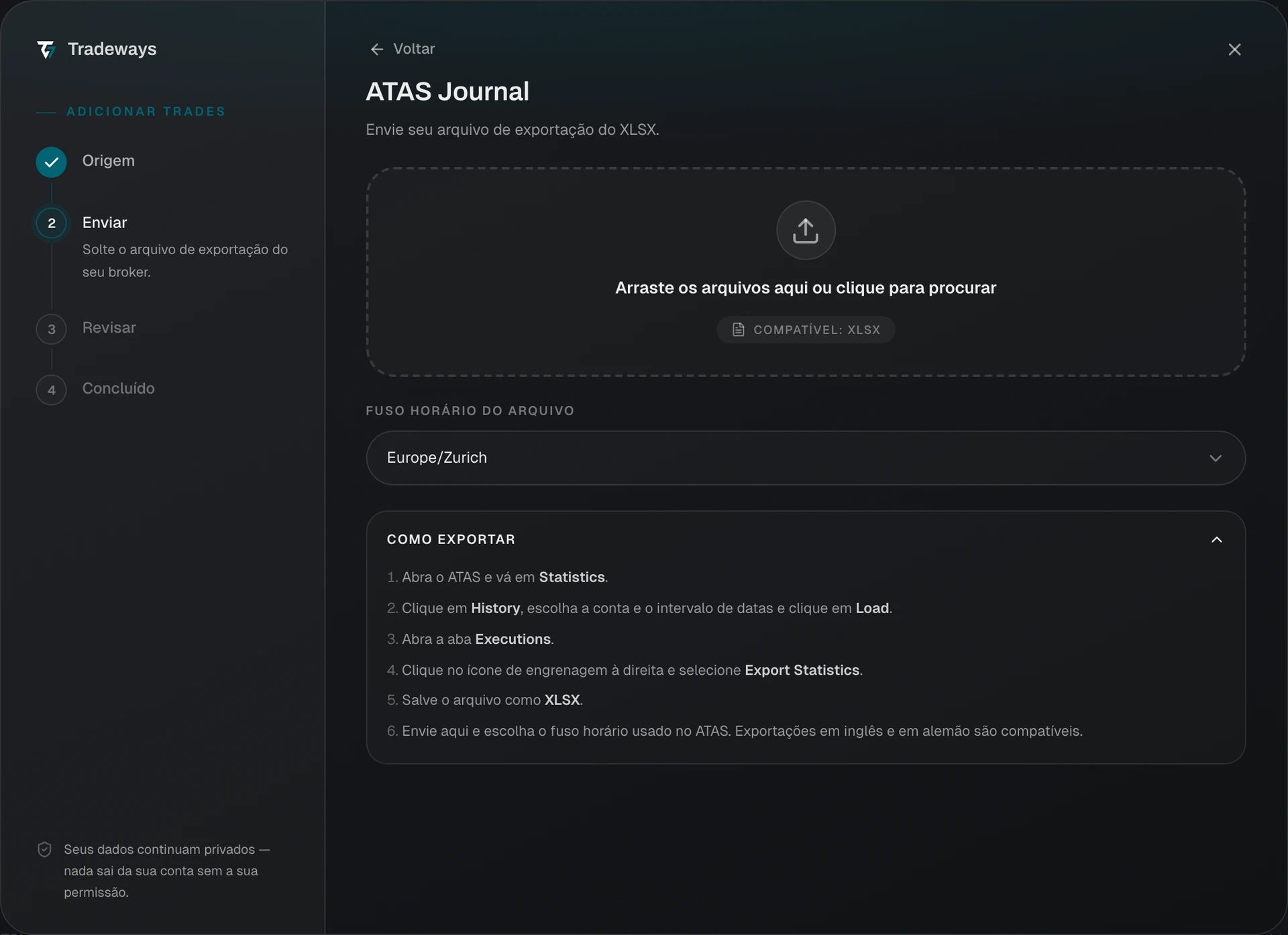Click the file drop zone to browse
Screen dimensions: 1288x935
click(x=806, y=272)
